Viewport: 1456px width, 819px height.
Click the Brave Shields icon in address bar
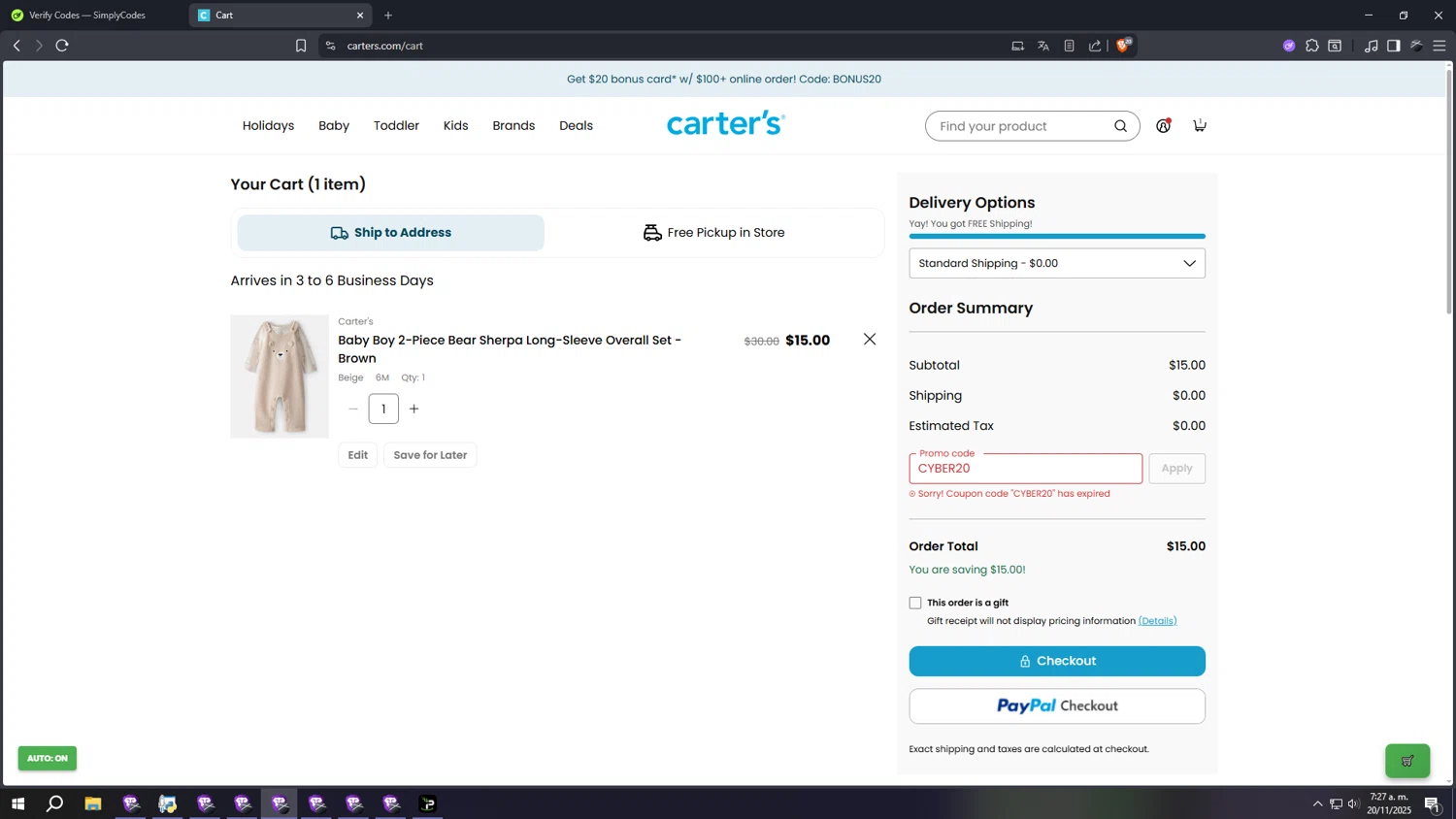coord(1124,45)
